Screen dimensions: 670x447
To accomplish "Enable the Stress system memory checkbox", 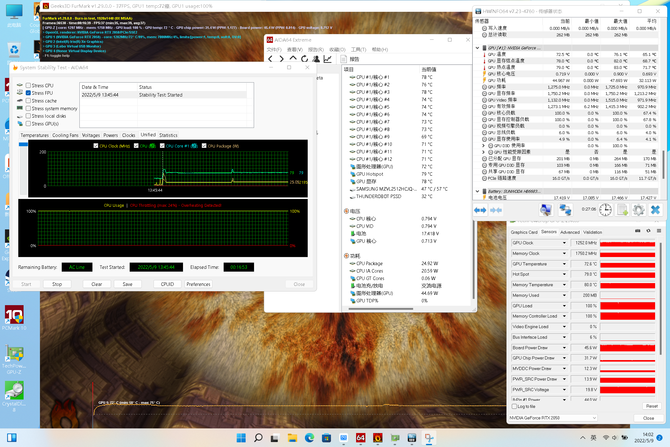I will pyautogui.click(x=28, y=109).
